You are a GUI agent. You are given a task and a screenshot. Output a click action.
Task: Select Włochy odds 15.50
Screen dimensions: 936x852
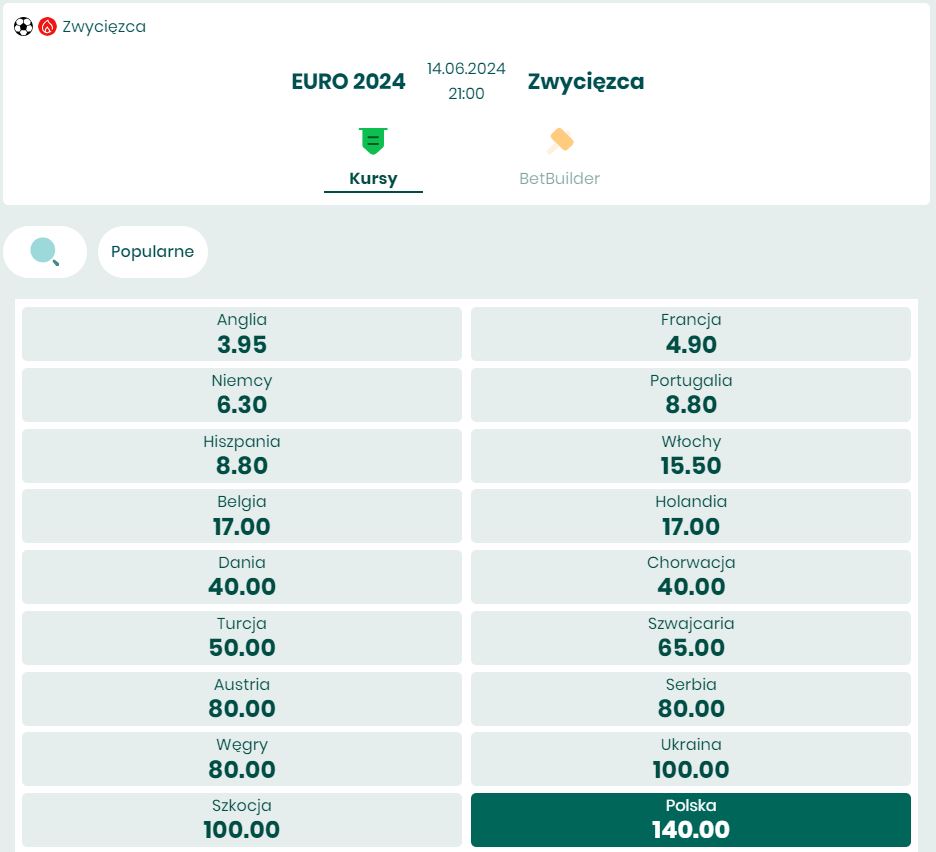[x=691, y=456]
